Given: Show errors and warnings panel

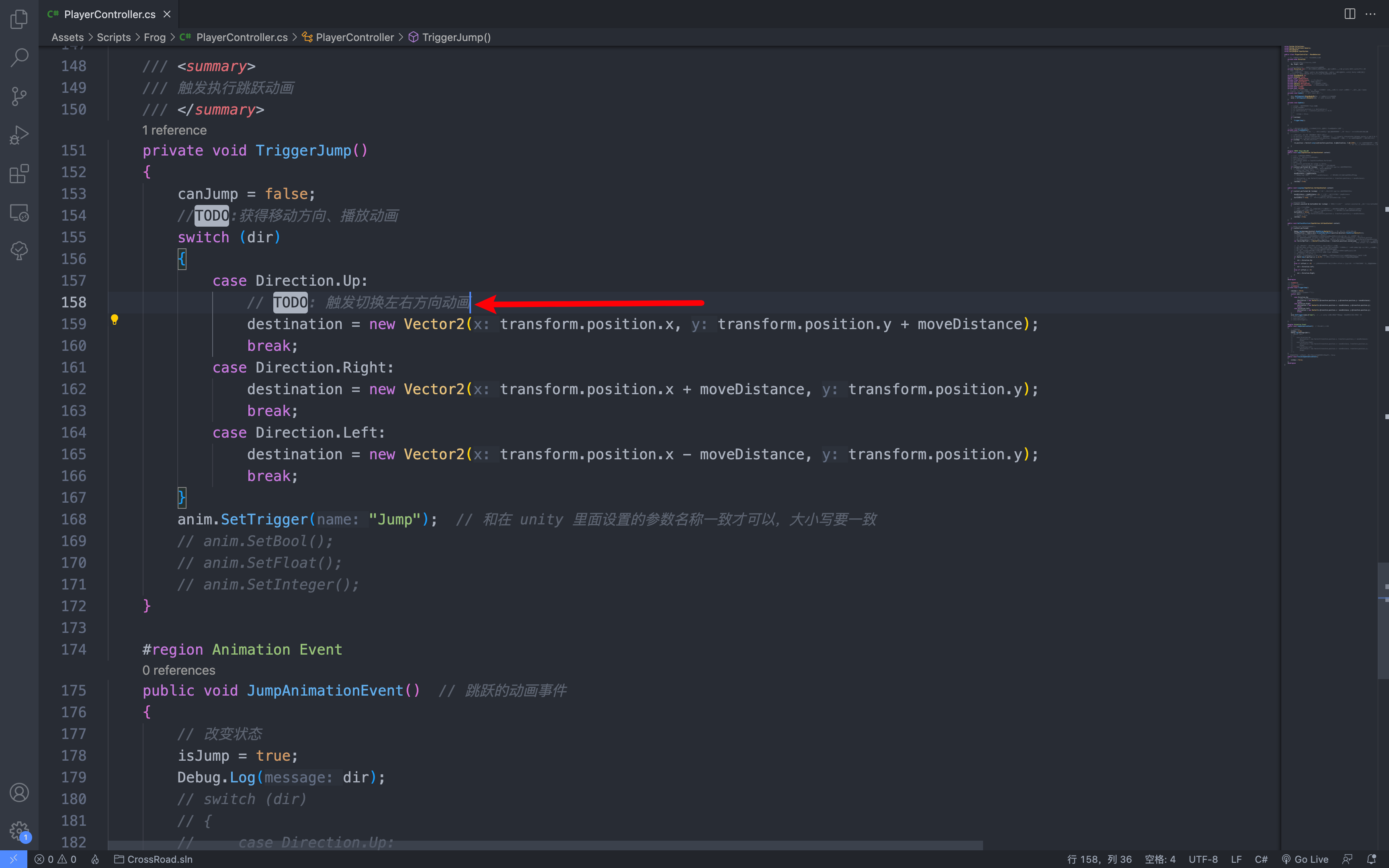Looking at the screenshot, I should click(x=56, y=860).
